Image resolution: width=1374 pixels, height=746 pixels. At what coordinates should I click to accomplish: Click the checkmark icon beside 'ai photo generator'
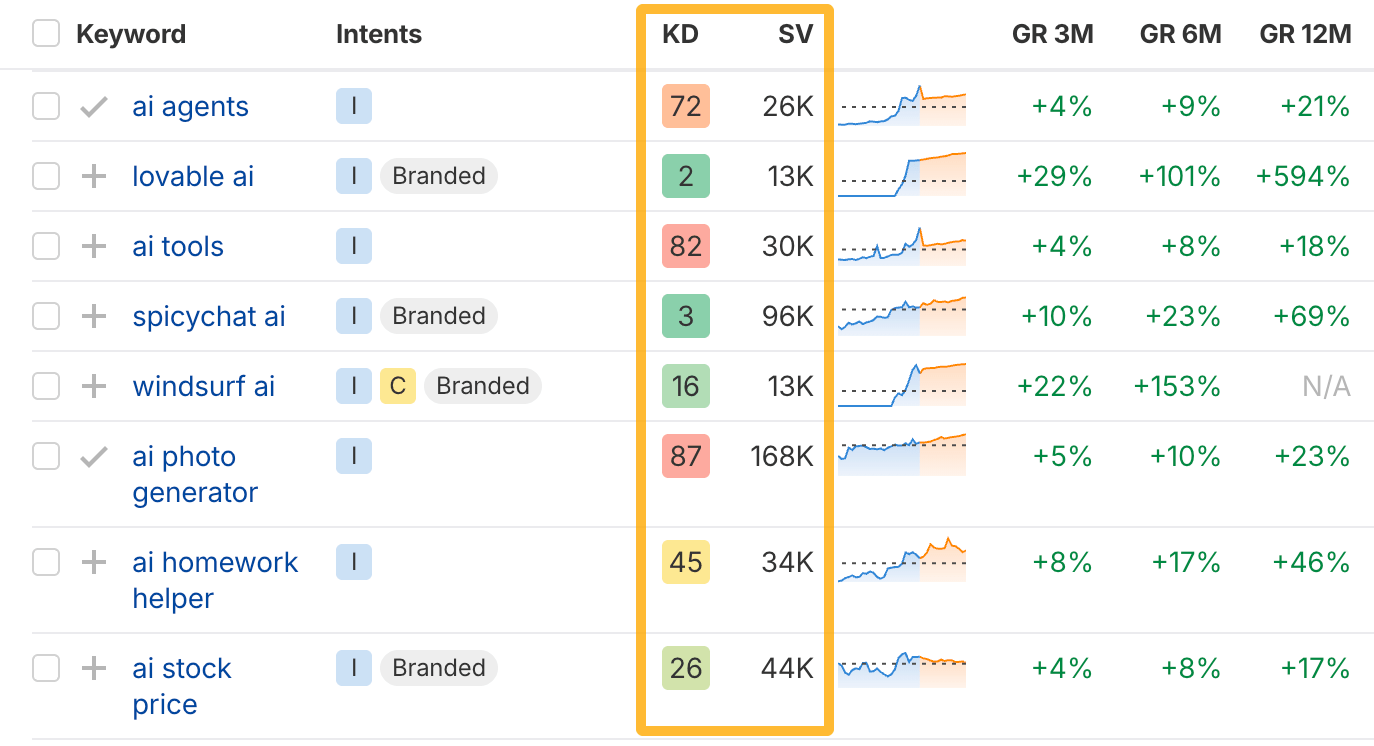click(93, 456)
